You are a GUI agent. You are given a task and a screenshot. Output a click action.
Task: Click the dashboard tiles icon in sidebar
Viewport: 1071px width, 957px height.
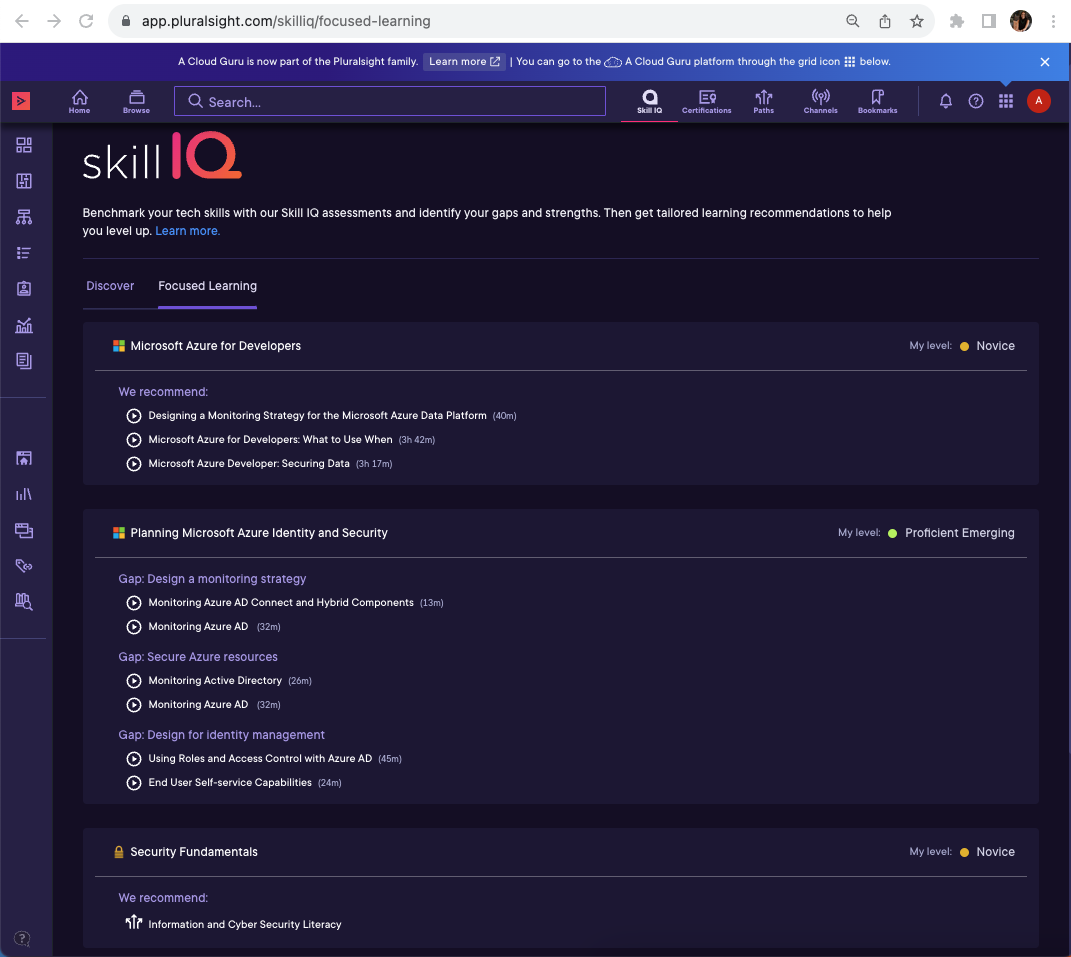coord(24,145)
